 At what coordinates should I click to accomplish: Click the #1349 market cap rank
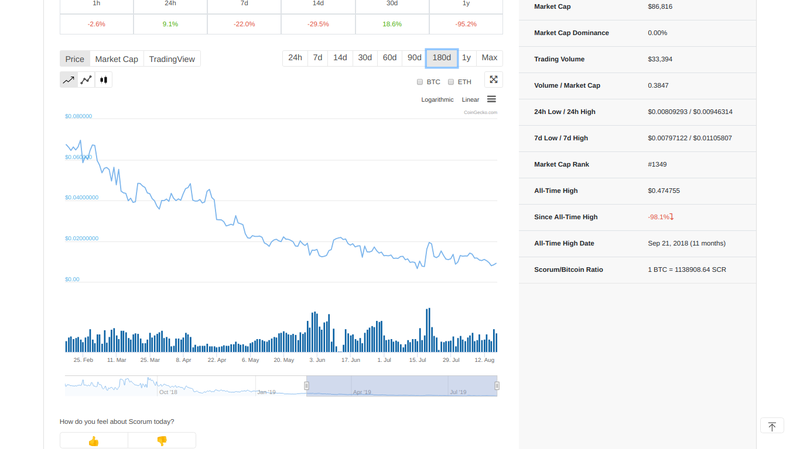click(657, 164)
